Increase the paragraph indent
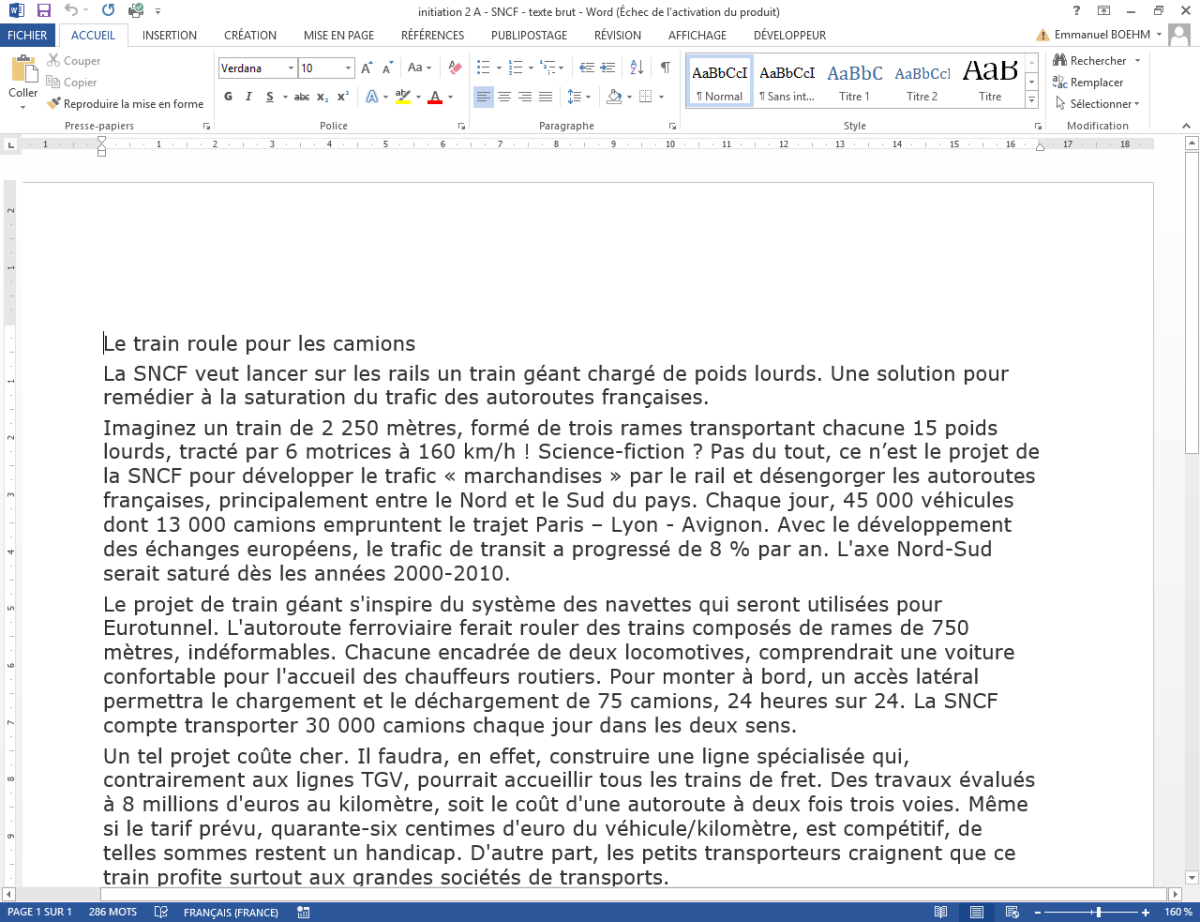The image size is (1200, 922). pyautogui.click(x=609, y=68)
